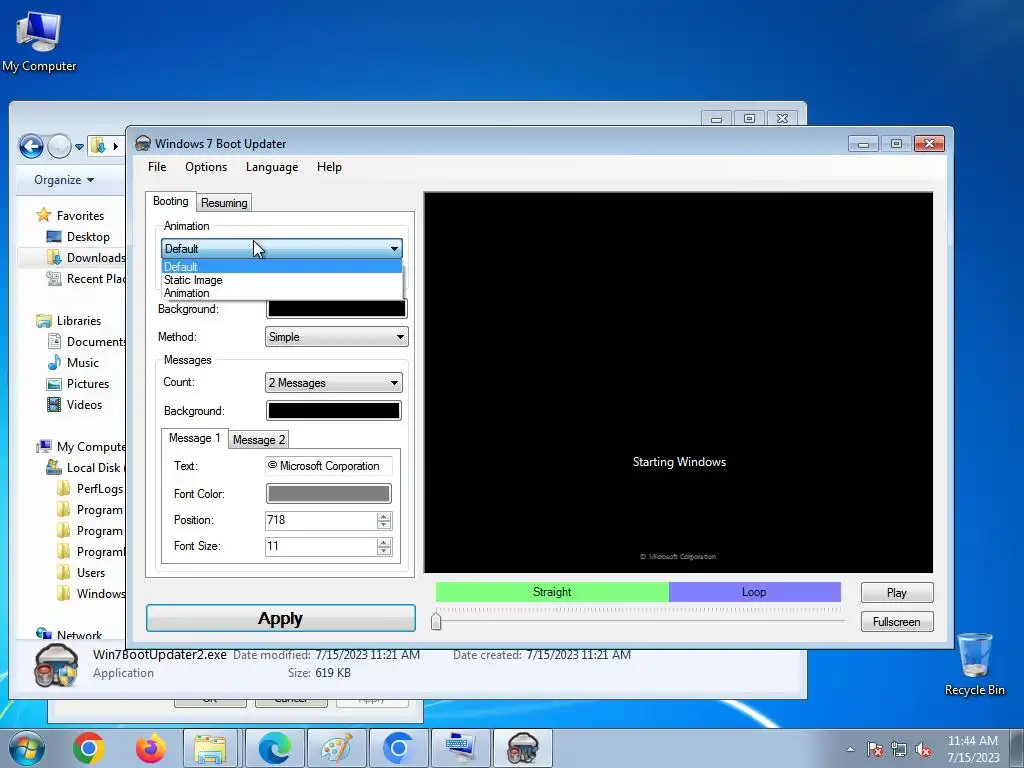
Task: Click the Position value field
Action: (321, 520)
